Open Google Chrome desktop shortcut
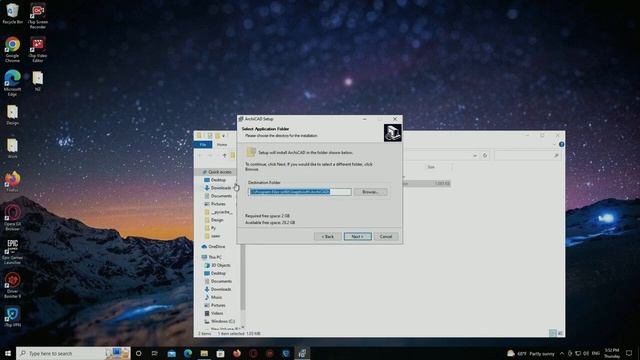Image resolution: width=640 pixels, height=360 pixels. [x=12, y=49]
